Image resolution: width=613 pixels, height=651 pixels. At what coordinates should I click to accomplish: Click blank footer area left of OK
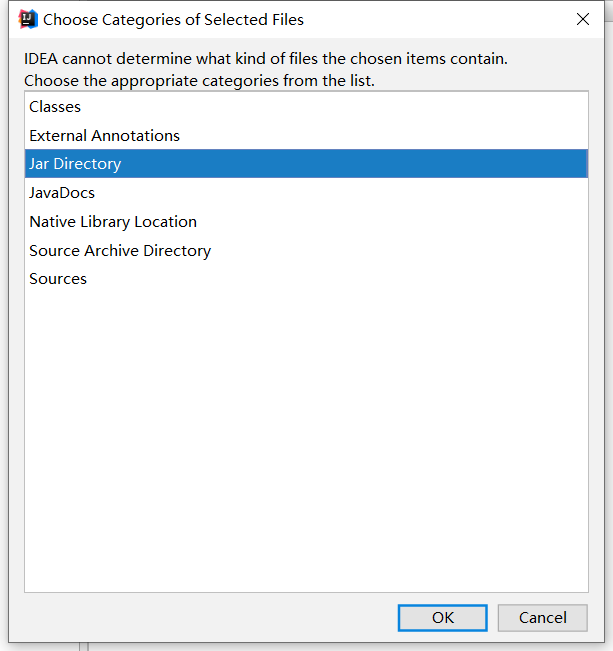[200, 618]
